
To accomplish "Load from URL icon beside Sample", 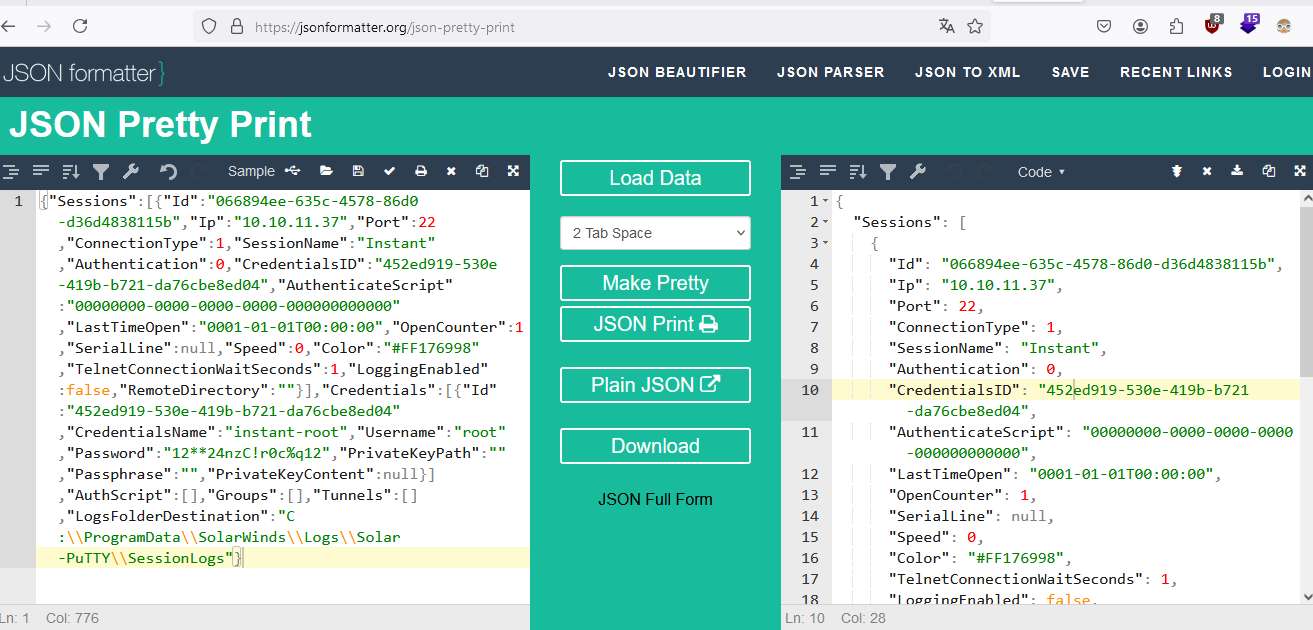I will click(292, 171).
